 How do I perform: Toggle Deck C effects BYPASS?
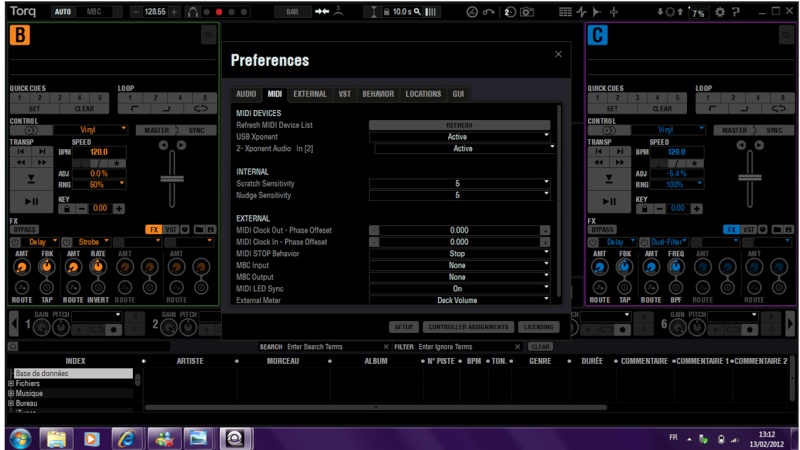pyautogui.click(x=603, y=230)
